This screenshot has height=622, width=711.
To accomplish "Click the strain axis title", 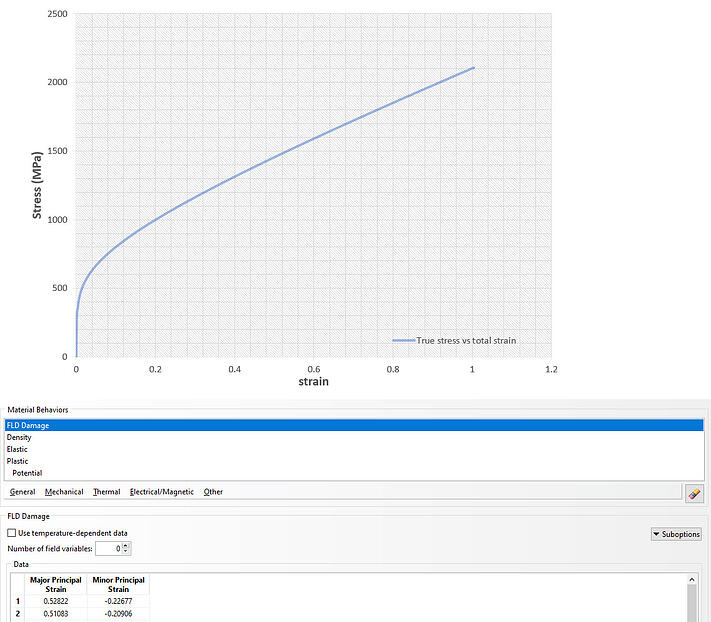I will pyautogui.click(x=313, y=381).
